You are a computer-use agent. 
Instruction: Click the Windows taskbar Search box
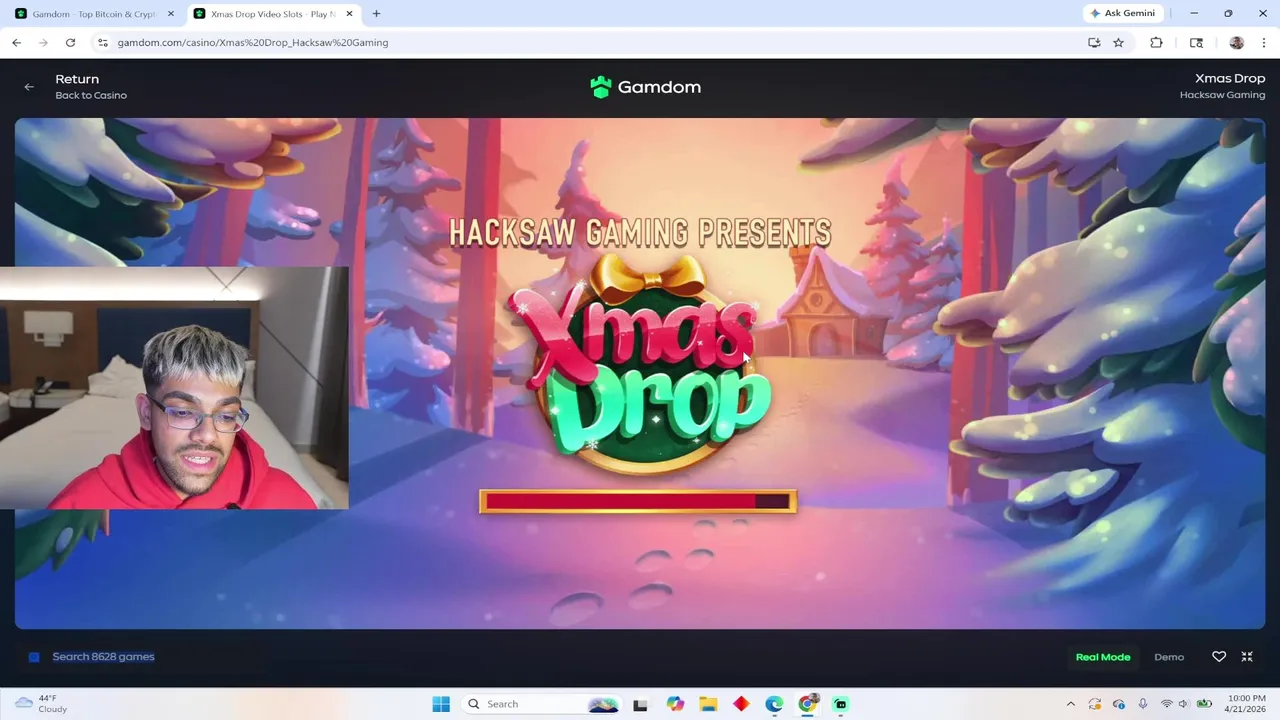[x=543, y=704]
